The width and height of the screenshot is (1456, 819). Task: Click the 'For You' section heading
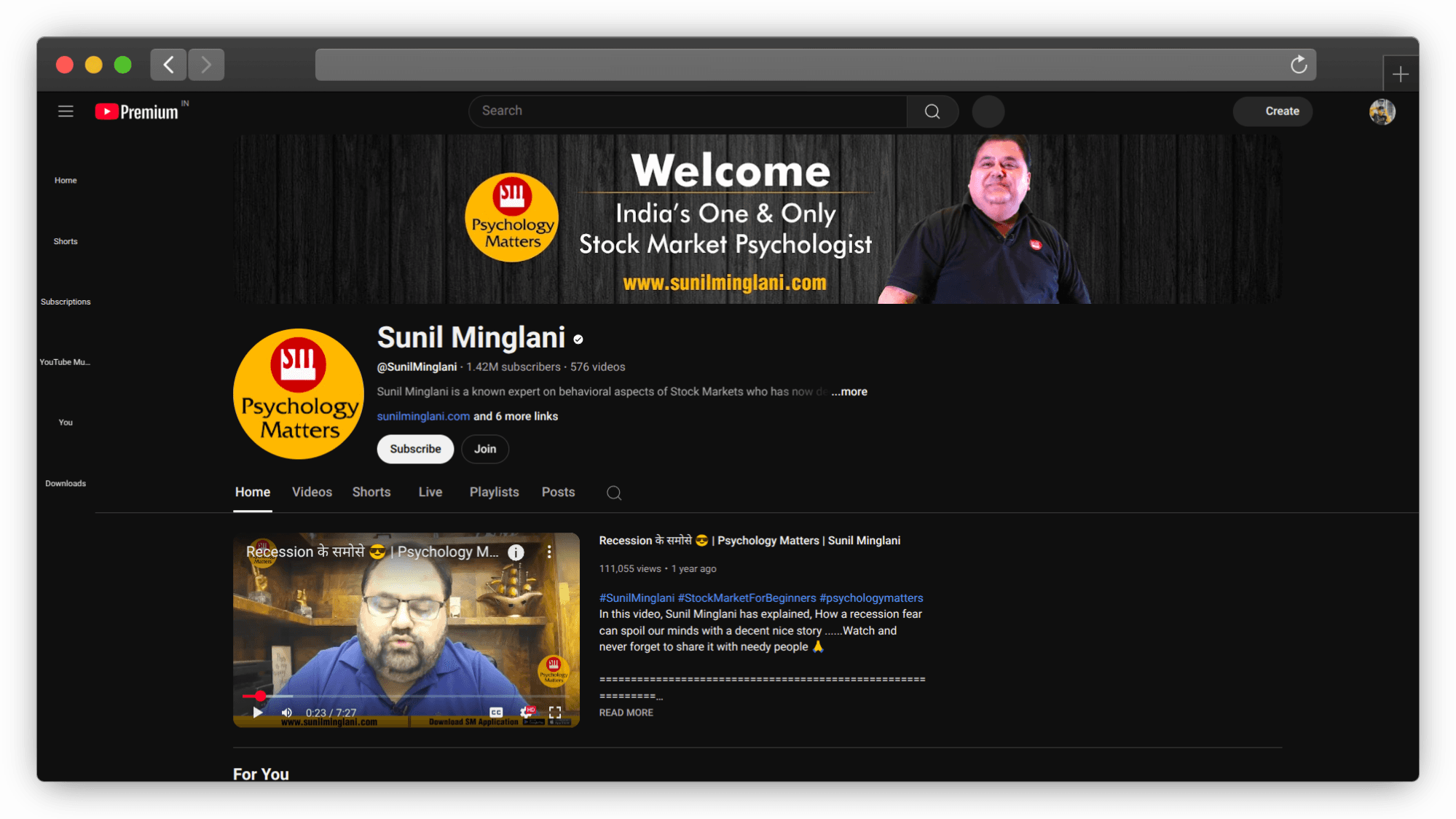(261, 774)
